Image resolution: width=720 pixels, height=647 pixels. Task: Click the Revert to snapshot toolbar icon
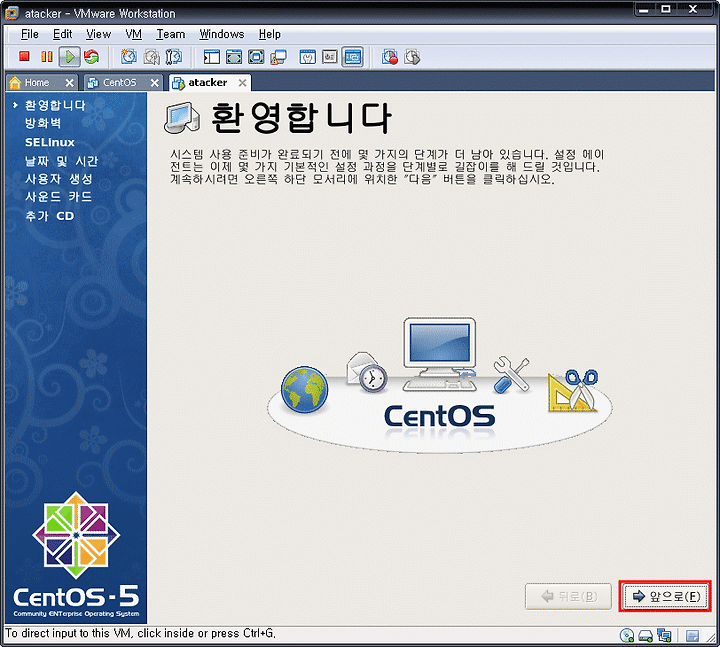click(x=151, y=57)
